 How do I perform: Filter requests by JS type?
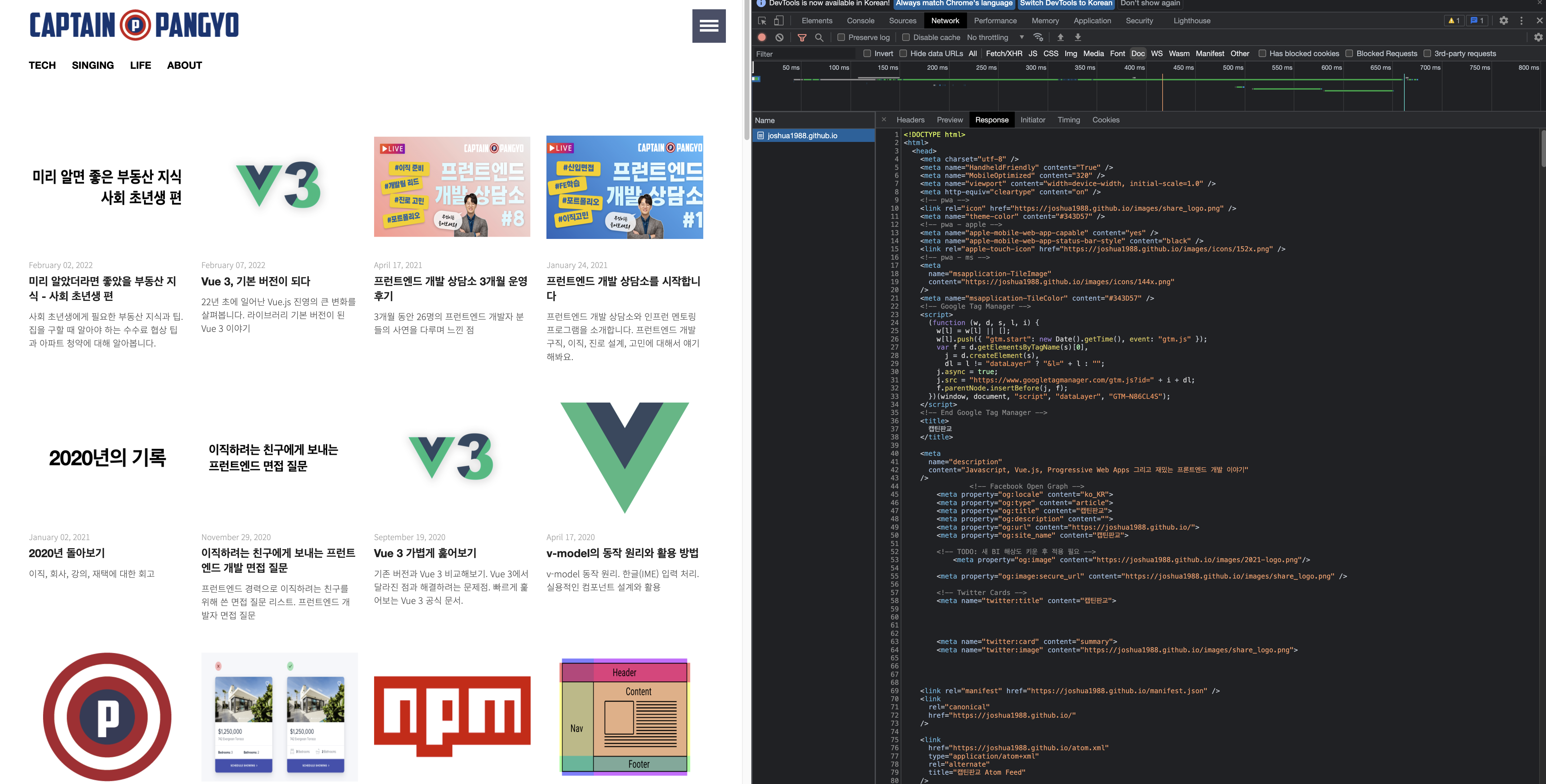click(1032, 53)
